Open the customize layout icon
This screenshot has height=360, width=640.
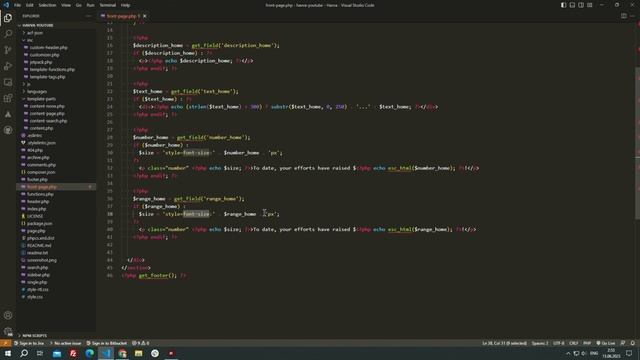(590, 5)
